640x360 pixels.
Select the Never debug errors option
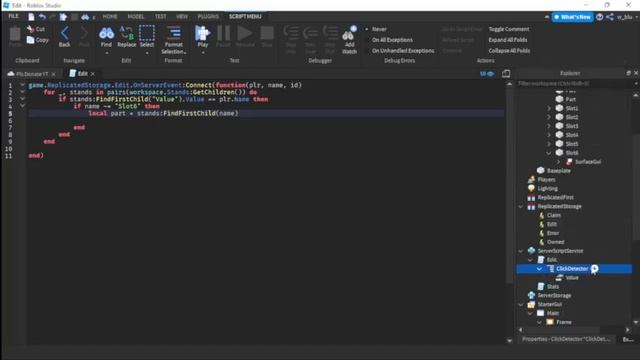[379, 29]
